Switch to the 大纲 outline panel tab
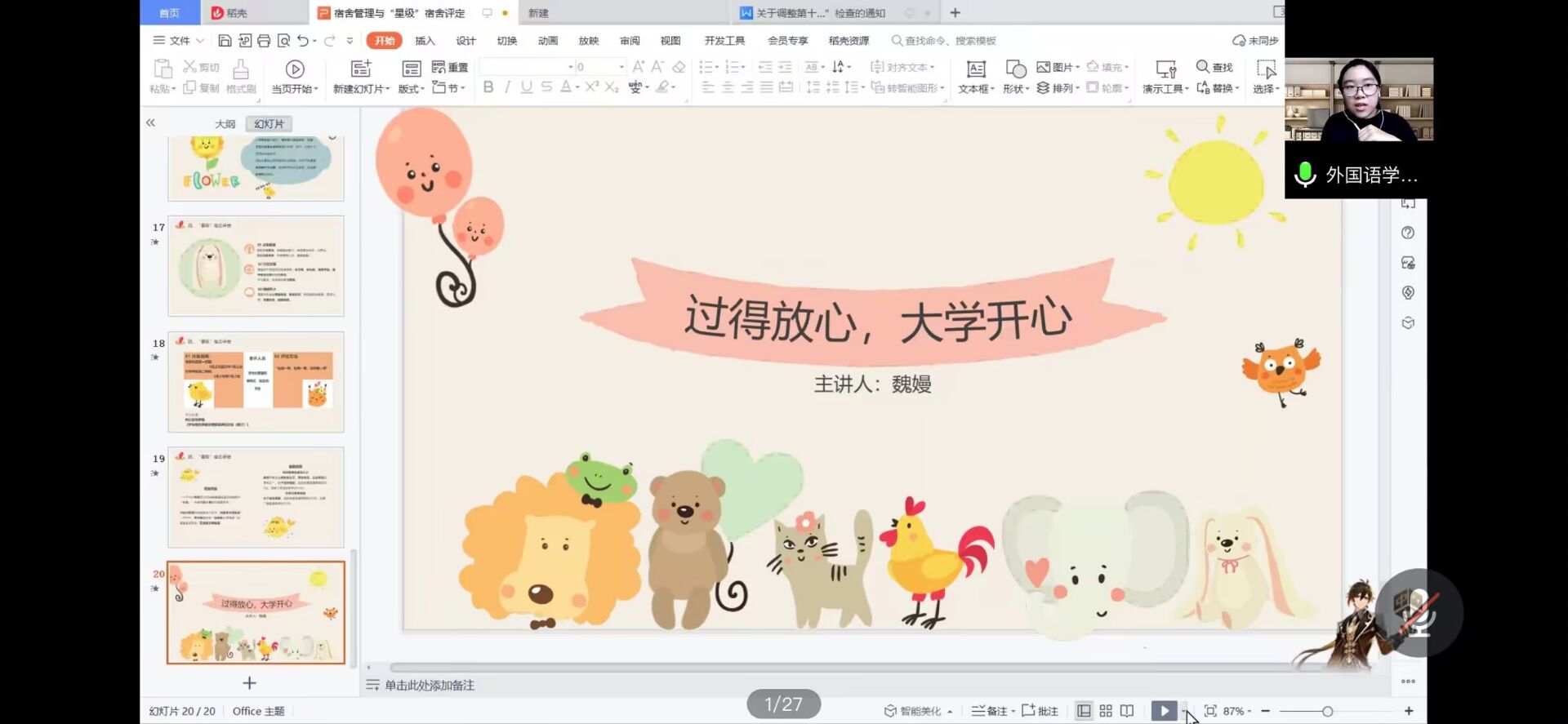 225,124
